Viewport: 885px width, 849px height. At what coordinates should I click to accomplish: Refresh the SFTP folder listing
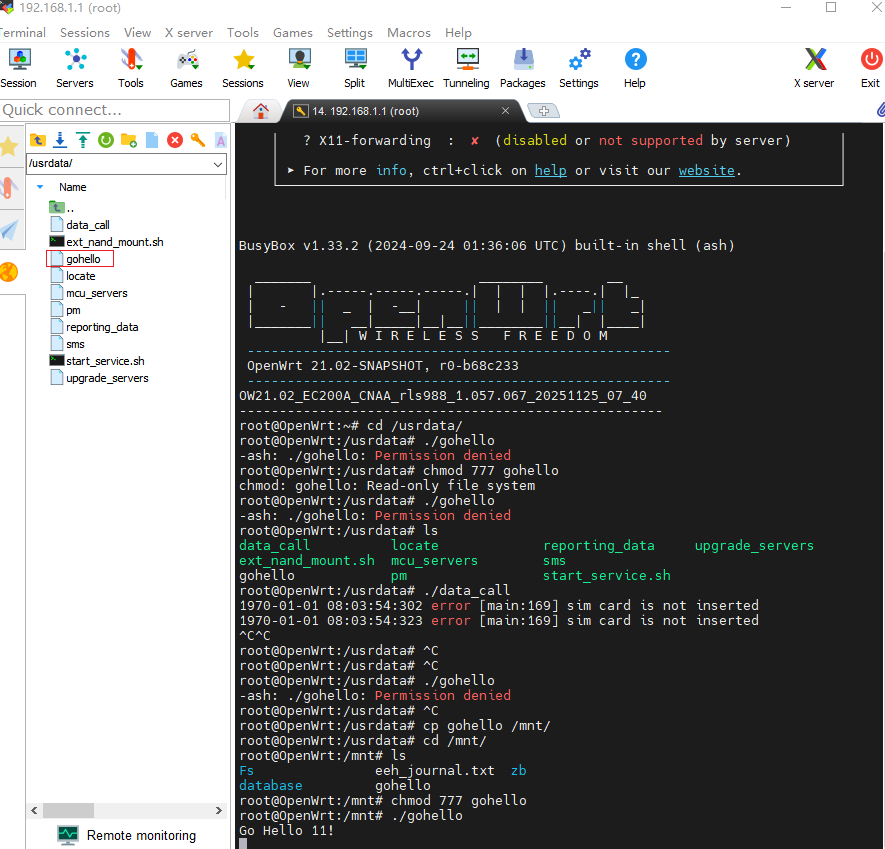106,140
